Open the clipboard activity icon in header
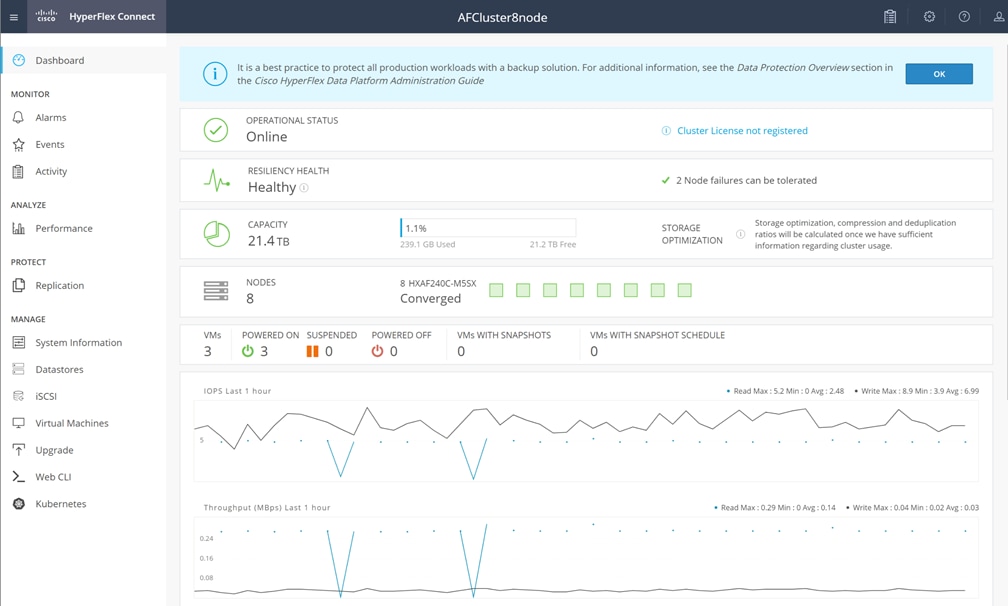This screenshot has width=1008, height=606. (890, 17)
